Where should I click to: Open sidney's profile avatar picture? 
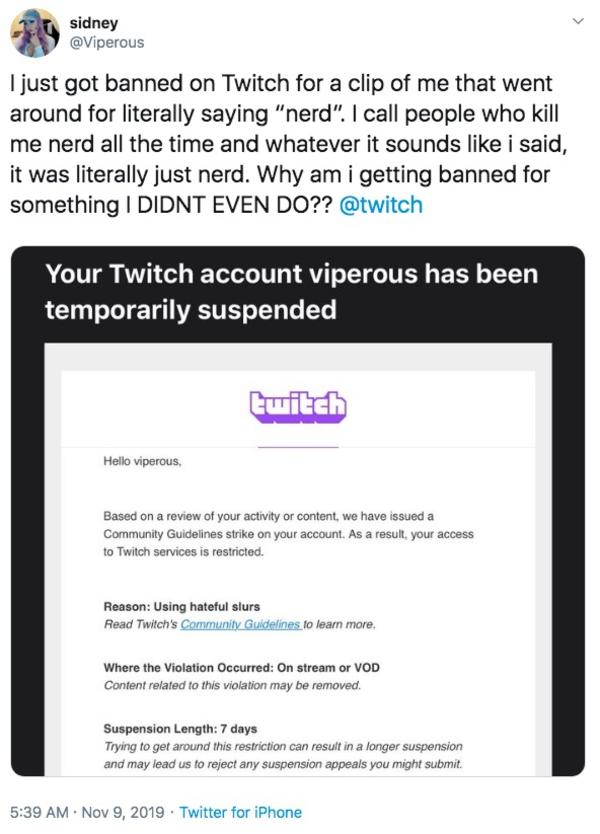pyautogui.click(x=35, y=33)
